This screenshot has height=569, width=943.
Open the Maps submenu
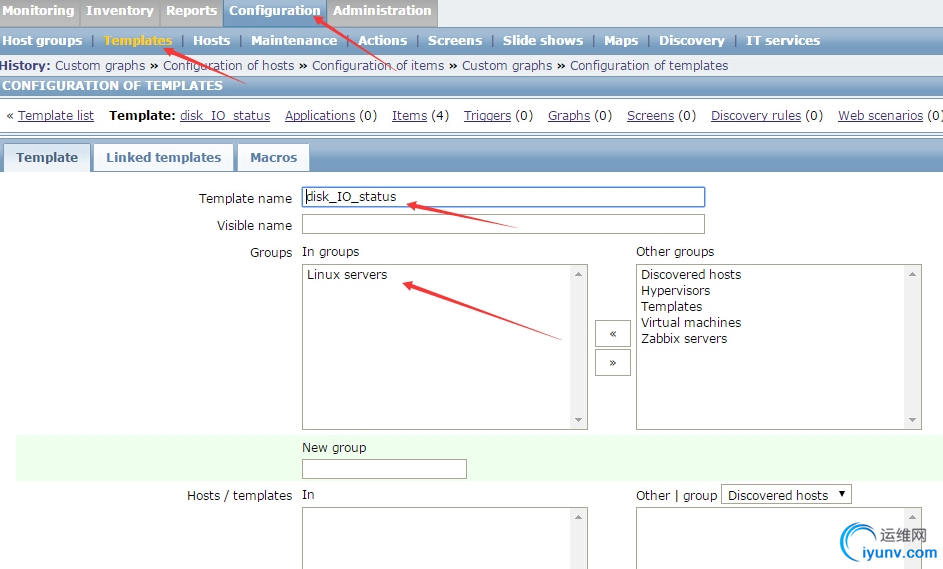pyautogui.click(x=621, y=40)
